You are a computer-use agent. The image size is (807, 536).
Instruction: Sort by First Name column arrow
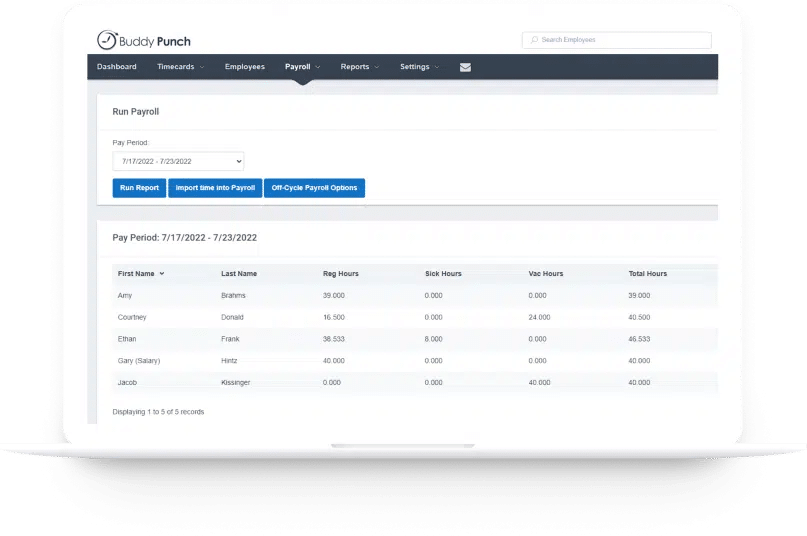(x=162, y=273)
